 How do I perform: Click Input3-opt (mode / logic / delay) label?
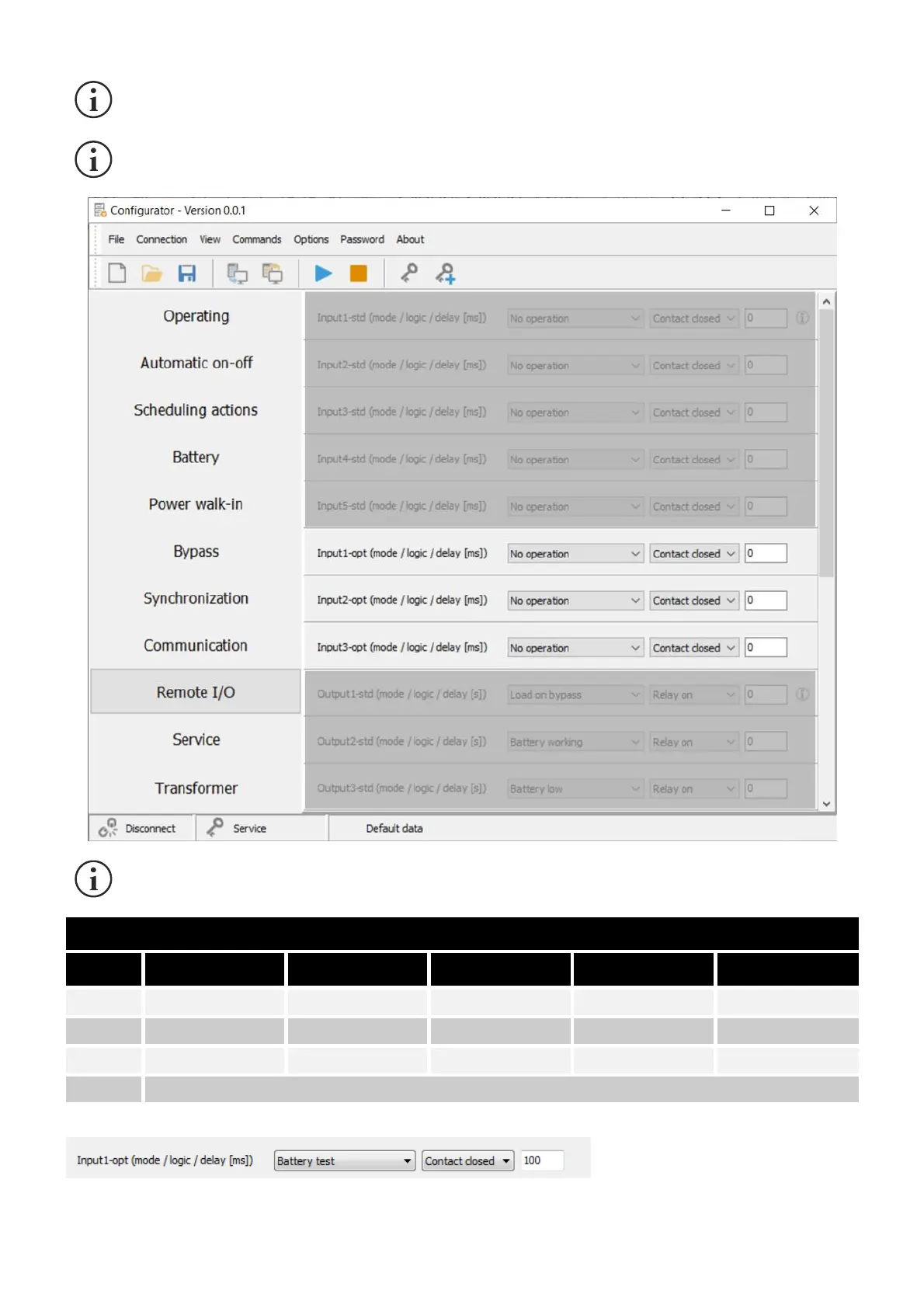pos(402,647)
